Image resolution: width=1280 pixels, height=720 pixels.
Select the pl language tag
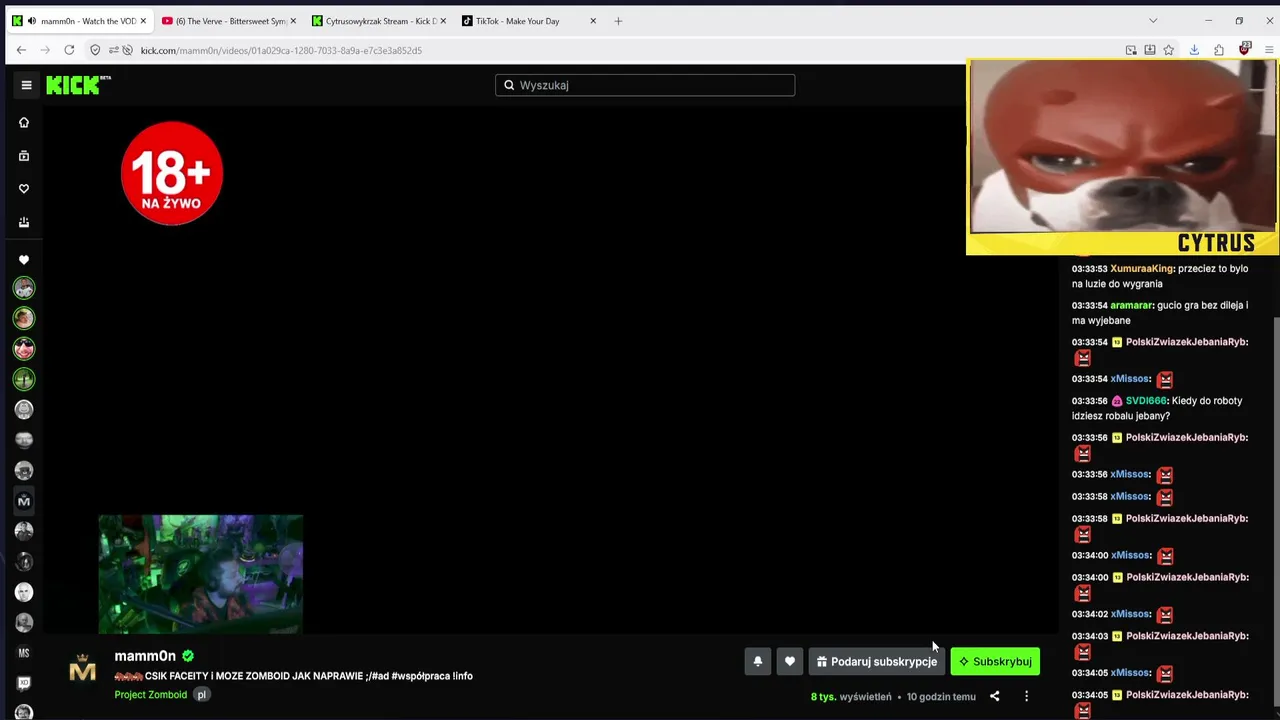[201, 695]
